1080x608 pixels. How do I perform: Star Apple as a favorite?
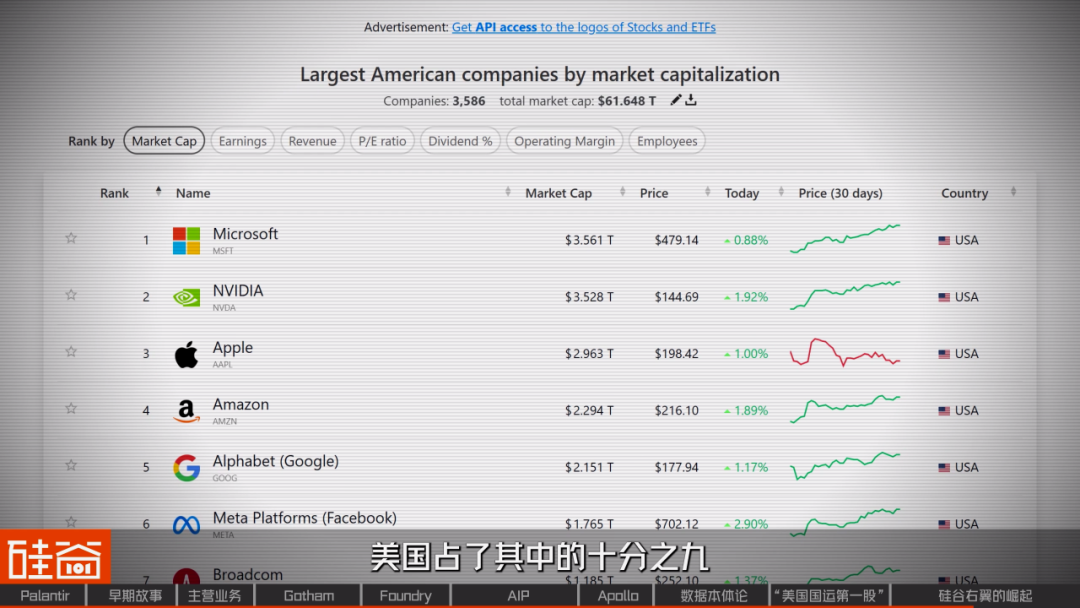coord(71,352)
